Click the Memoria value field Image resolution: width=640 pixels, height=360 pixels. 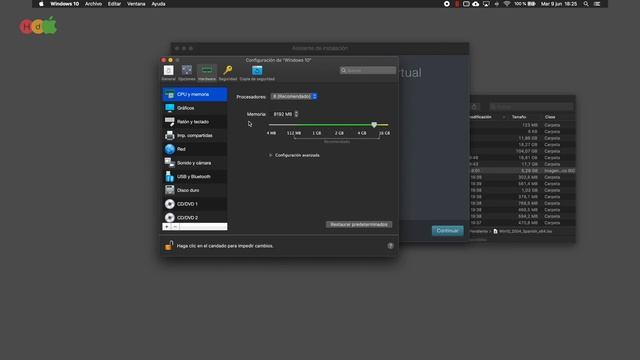pyautogui.click(x=283, y=114)
